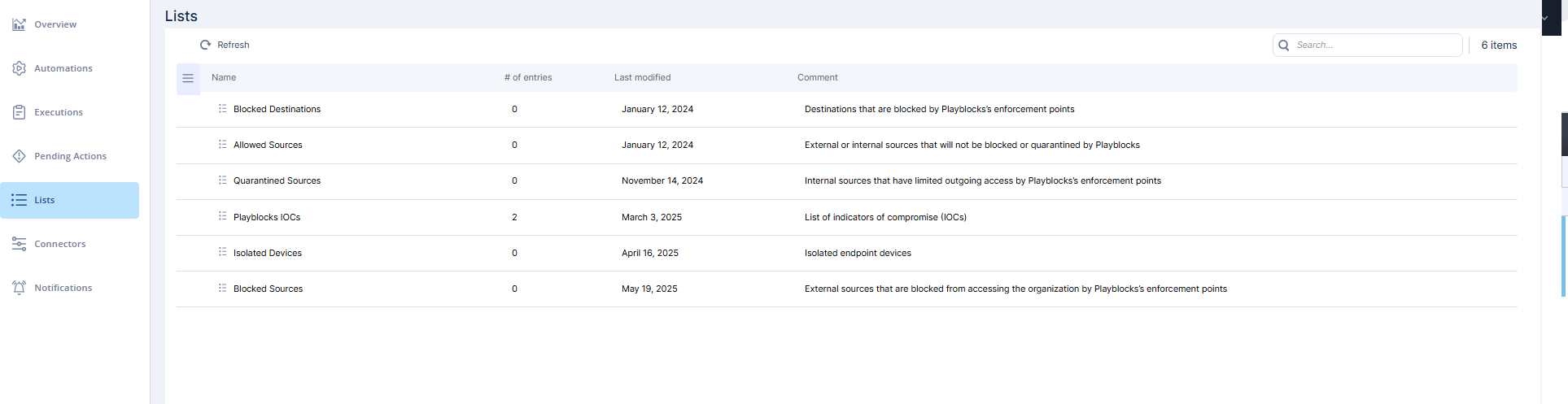
Task: Click the list icon beside Blocked Destinations
Action: pos(222,108)
